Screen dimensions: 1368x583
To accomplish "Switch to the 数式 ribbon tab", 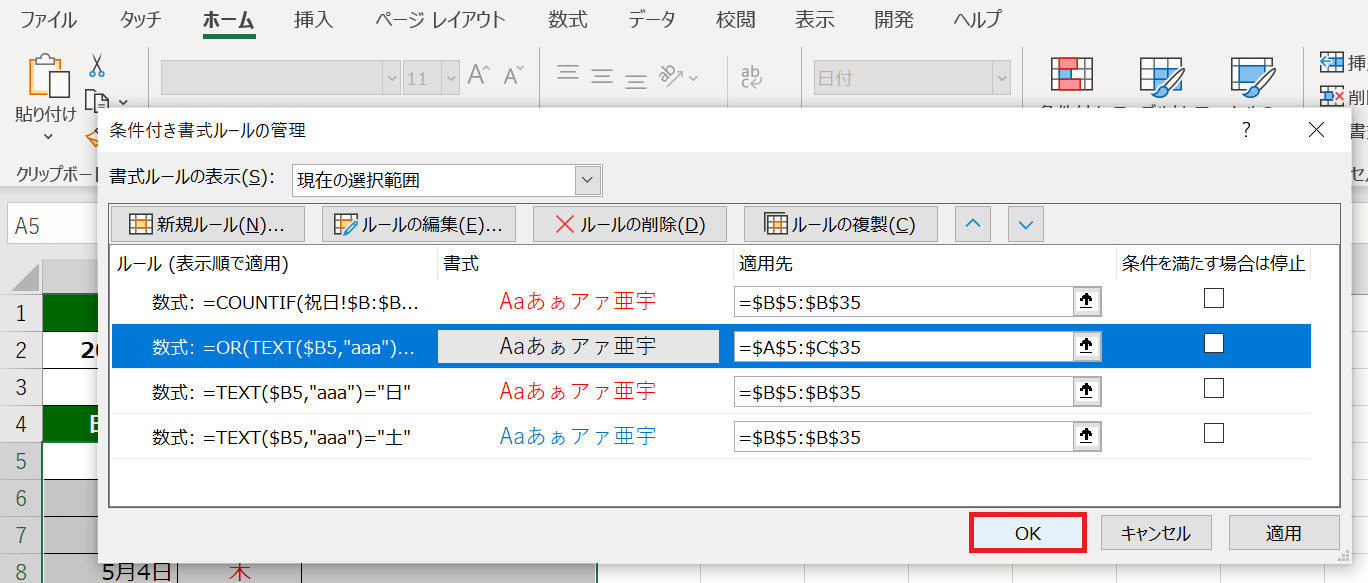I will click(x=568, y=20).
